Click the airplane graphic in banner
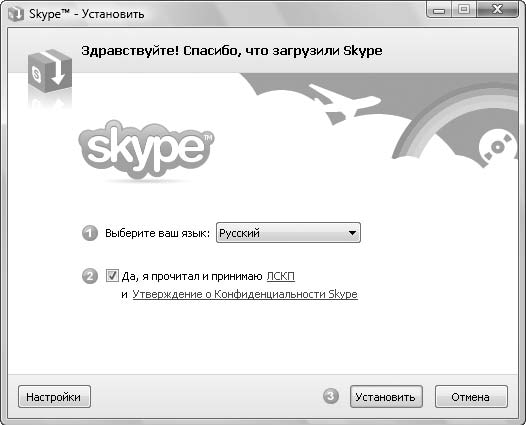The width and height of the screenshot is (526, 425). click(x=344, y=101)
